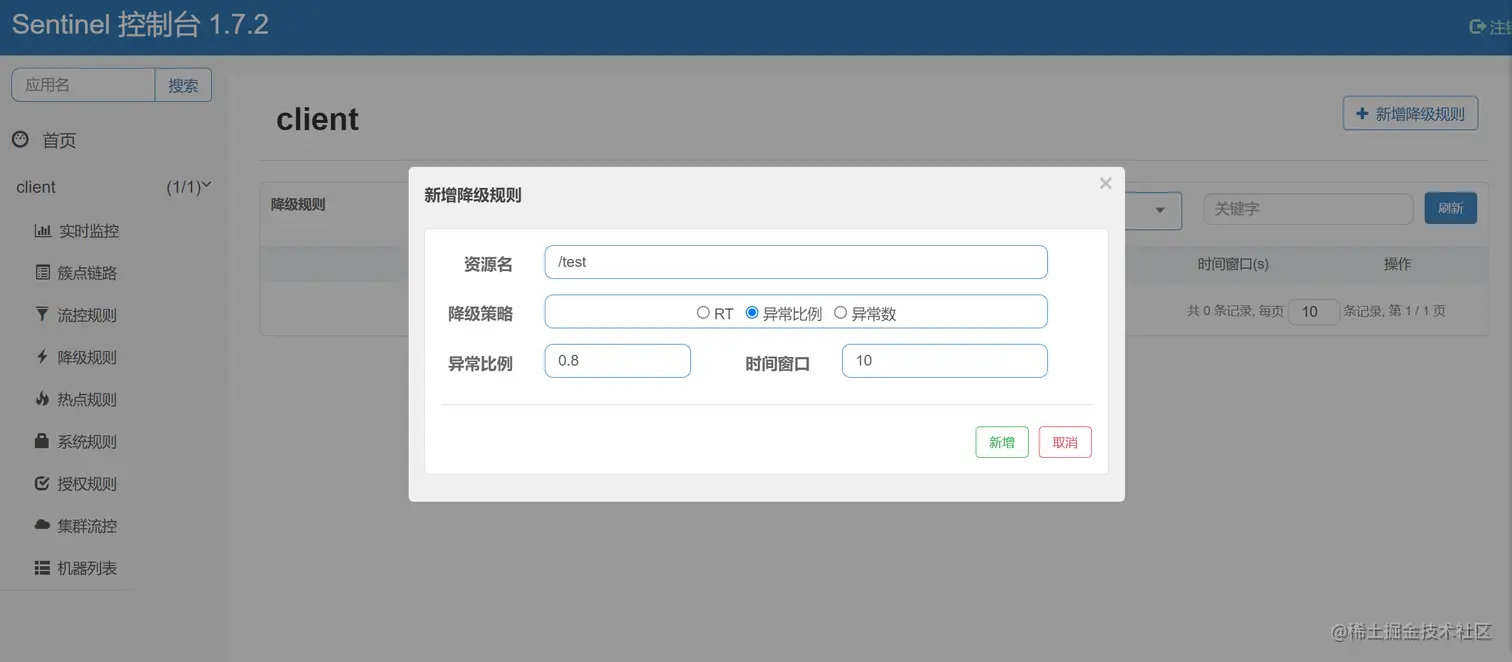Click the check-square icon for 授权规则

click(42, 483)
